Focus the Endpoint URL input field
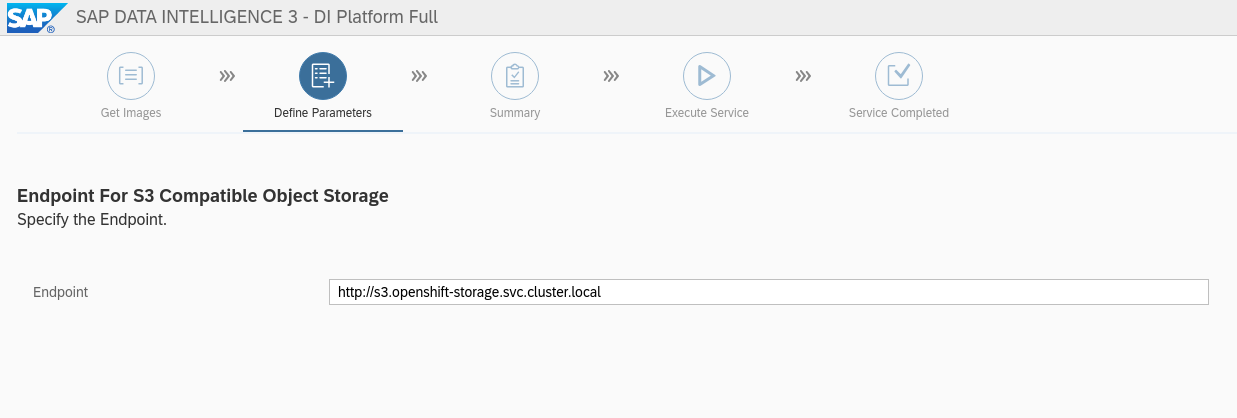This screenshot has width=1237, height=418. pos(769,292)
